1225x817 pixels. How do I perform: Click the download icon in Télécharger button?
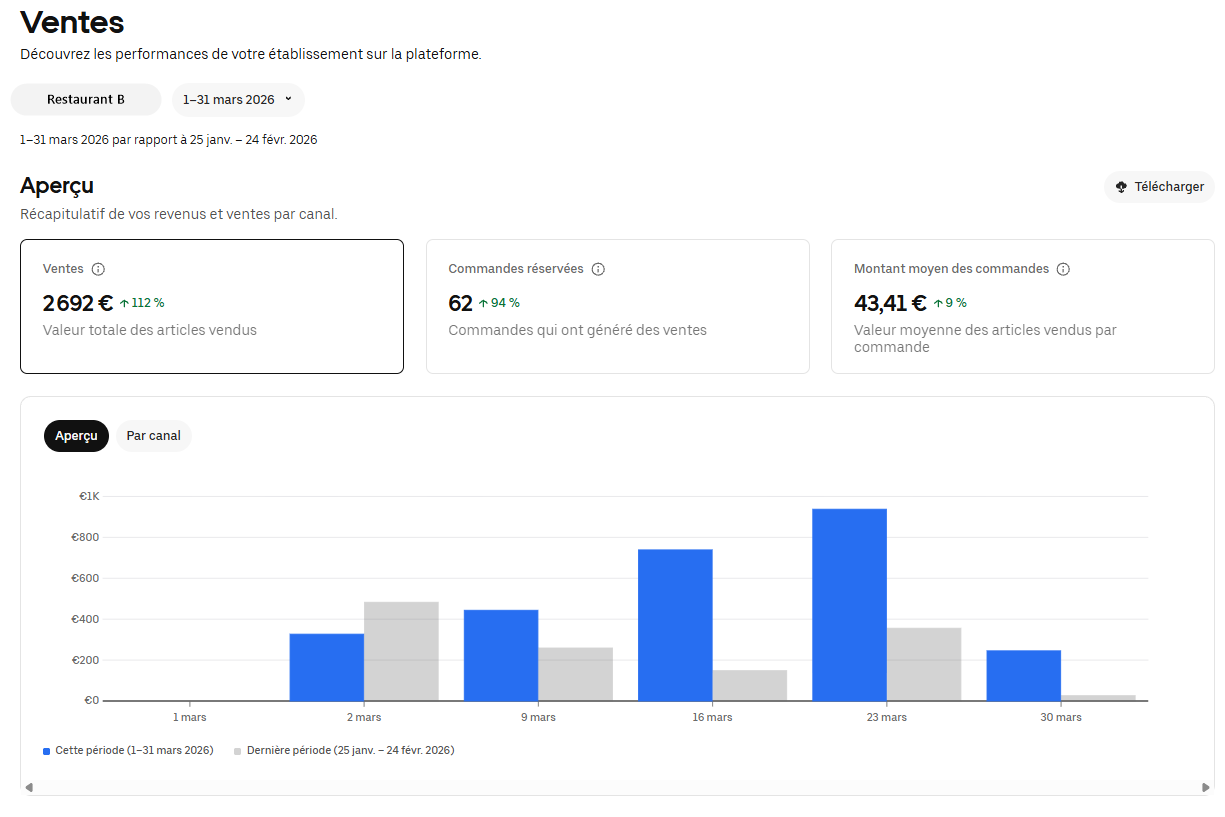click(x=1121, y=187)
